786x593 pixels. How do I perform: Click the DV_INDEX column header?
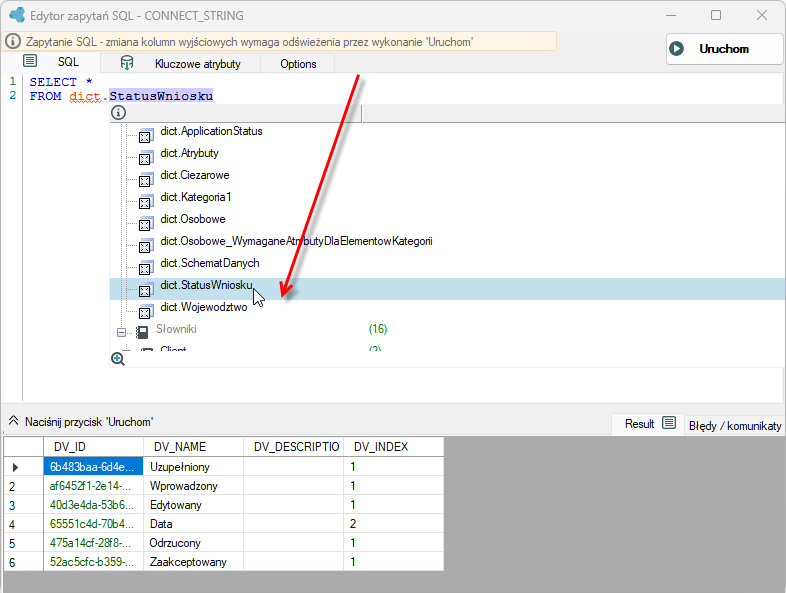394,447
